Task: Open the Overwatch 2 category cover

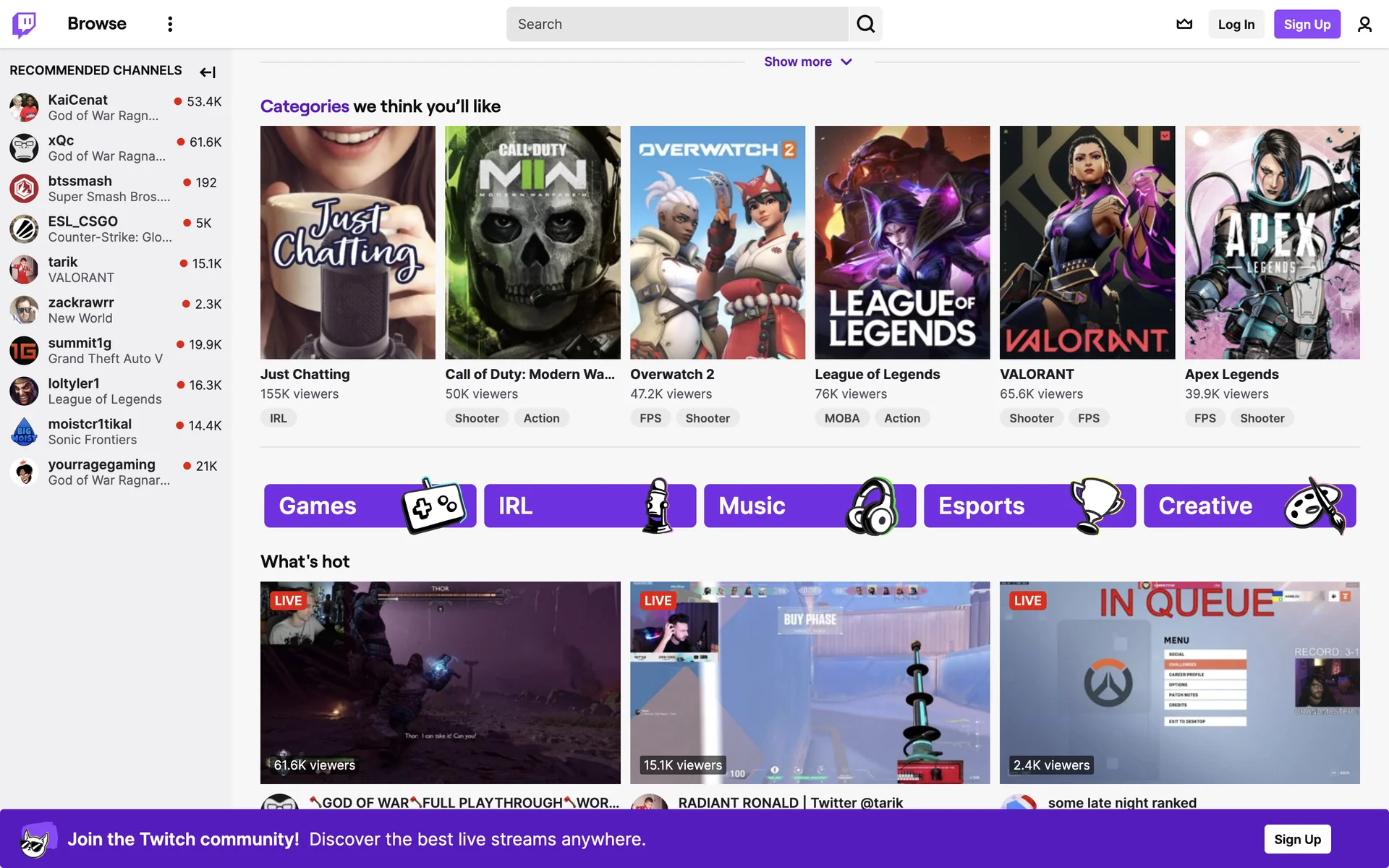Action: [x=717, y=242]
